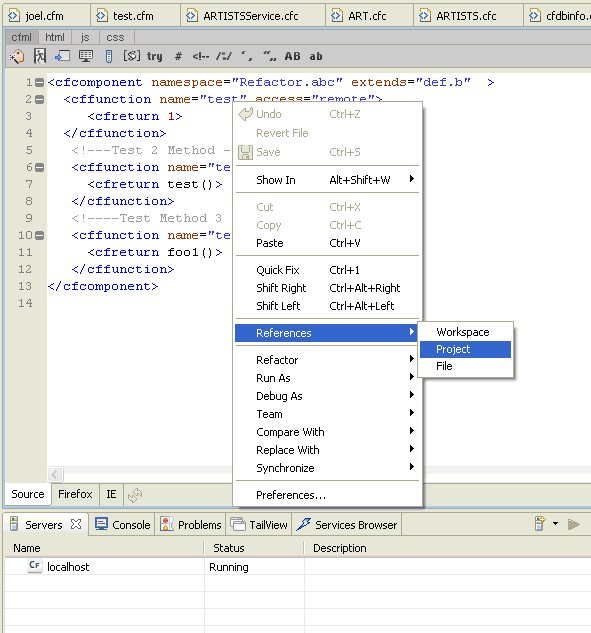Open the Services Browser tab
Viewport: 591px width, 633px height.
[x=347, y=524]
